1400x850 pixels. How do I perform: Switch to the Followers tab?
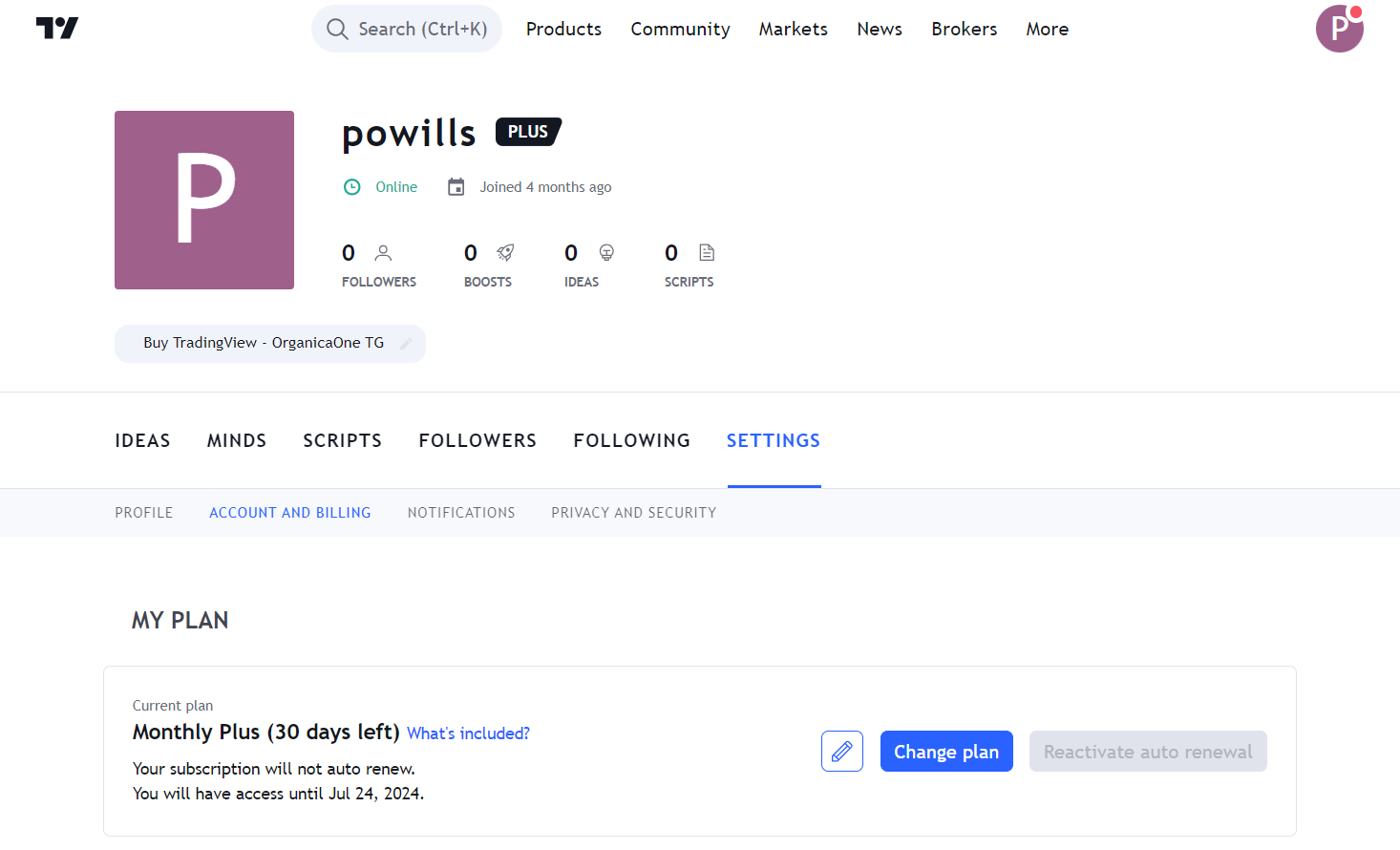coord(477,440)
